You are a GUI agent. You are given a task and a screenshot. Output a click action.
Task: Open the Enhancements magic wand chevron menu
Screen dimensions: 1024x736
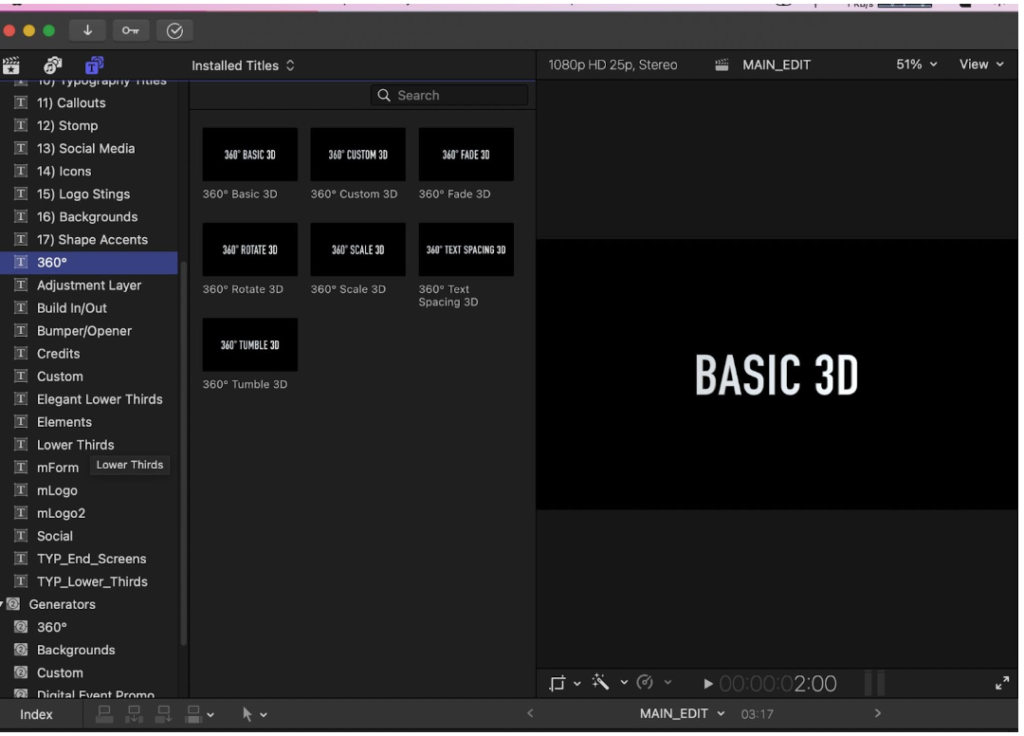(x=624, y=682)
